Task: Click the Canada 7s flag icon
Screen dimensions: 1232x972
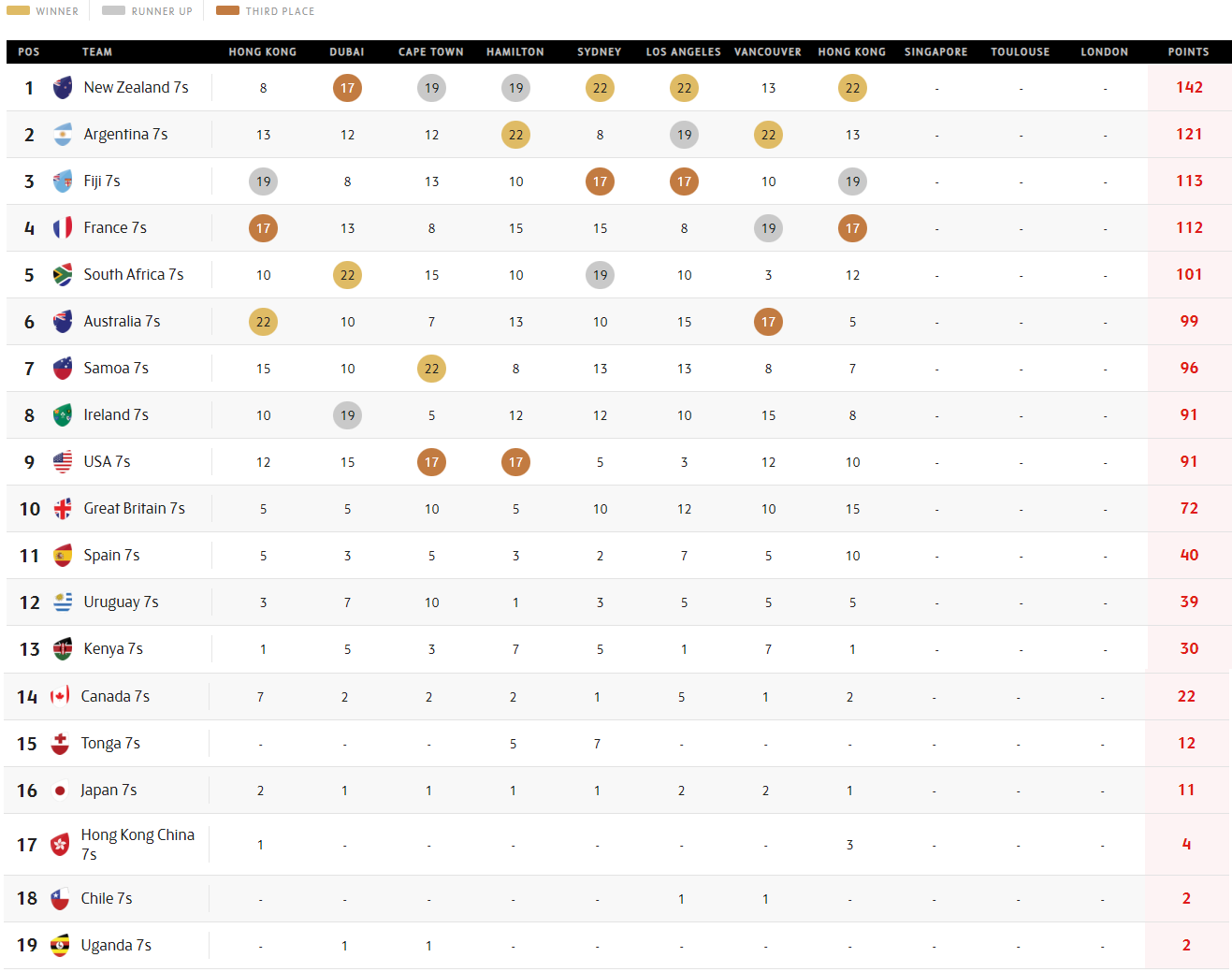Action: [x=60, y=696]
